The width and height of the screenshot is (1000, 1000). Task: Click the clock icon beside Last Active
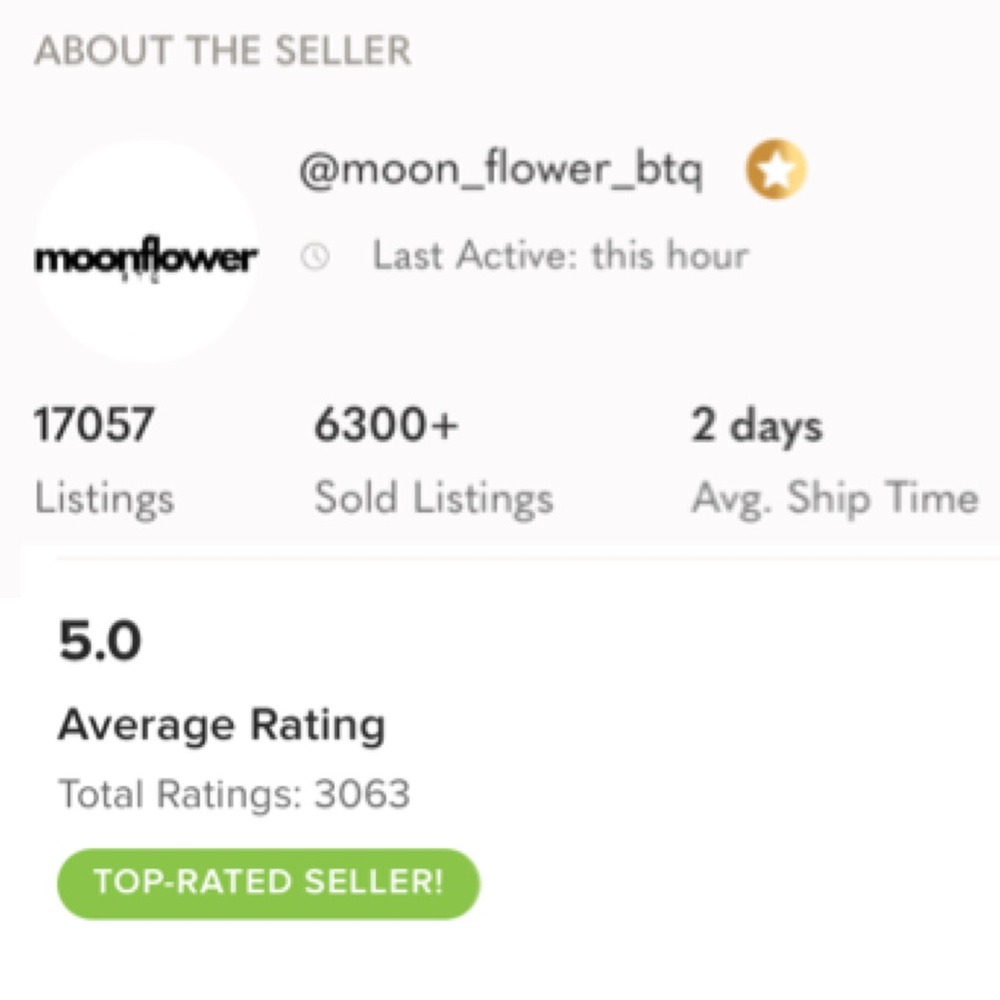(315, 256)
